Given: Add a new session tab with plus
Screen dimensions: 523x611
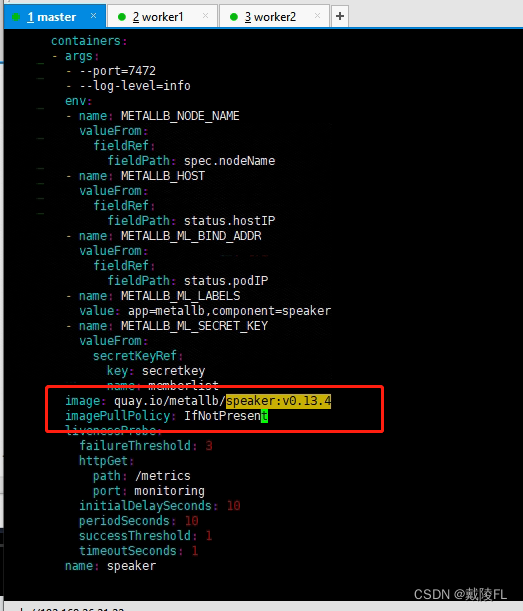Looking at the screenshot, I should click(340, 16).
